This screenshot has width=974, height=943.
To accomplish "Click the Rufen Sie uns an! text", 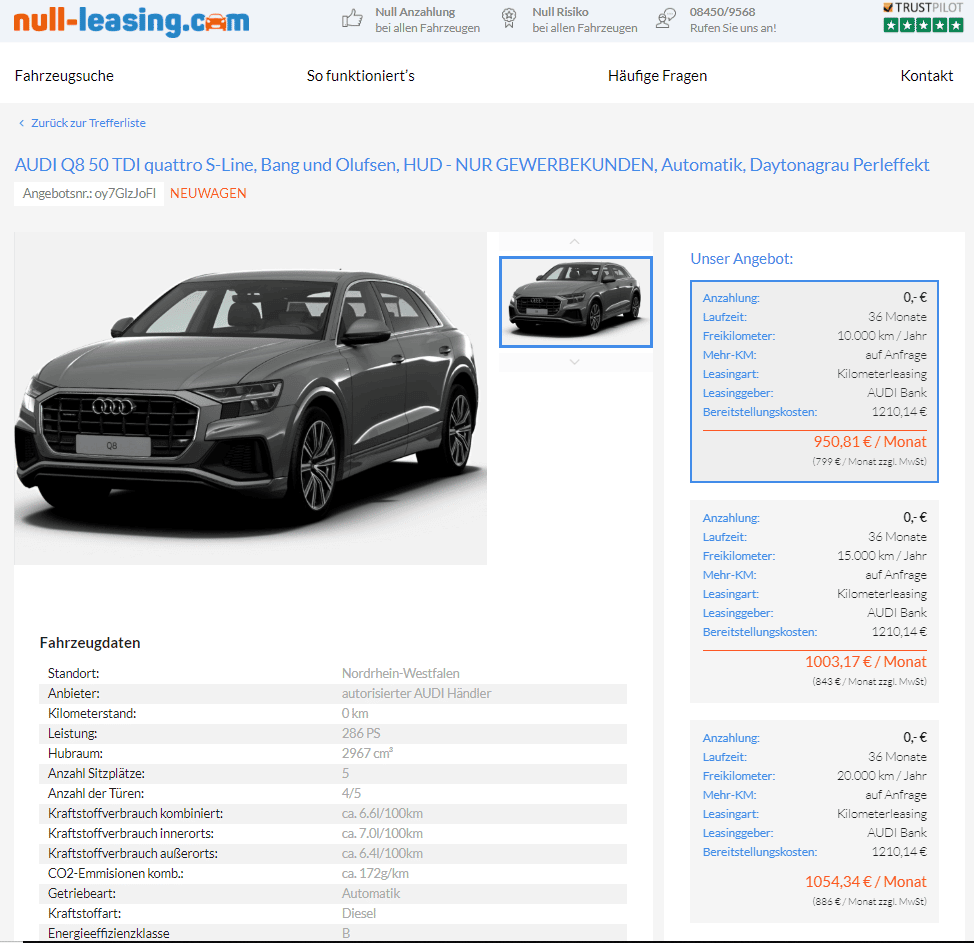I will (x=733, y=28).
